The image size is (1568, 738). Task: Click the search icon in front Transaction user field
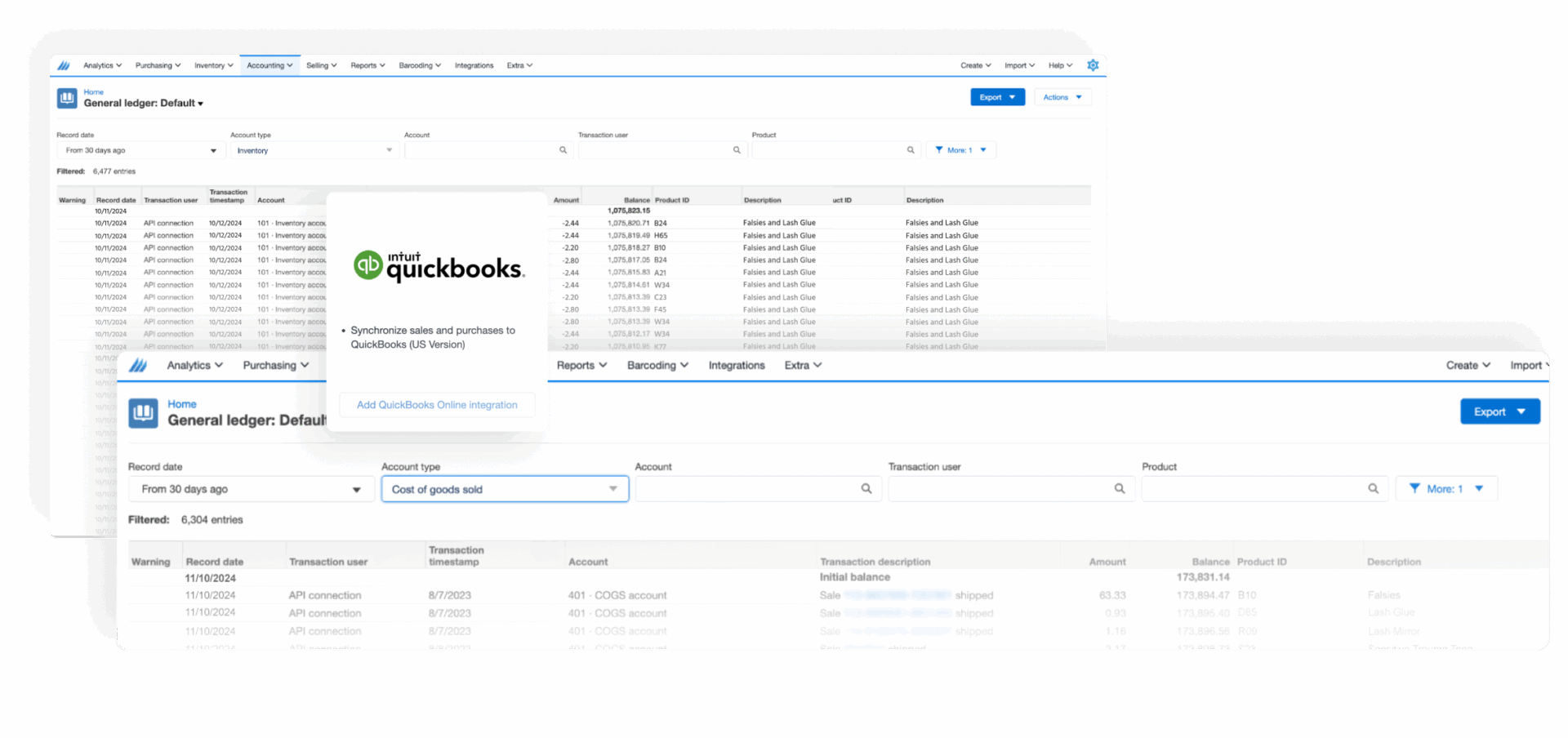tap(1120, 488)
